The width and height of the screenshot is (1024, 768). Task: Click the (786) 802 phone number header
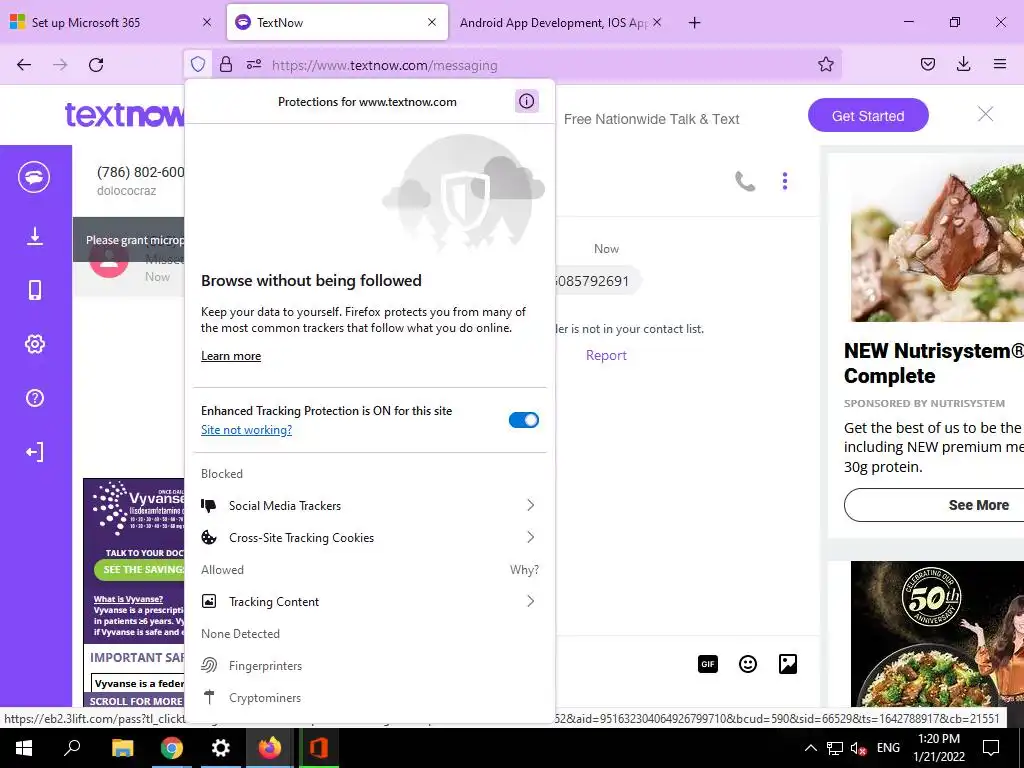pyautogui.click(x=140, y=172)
